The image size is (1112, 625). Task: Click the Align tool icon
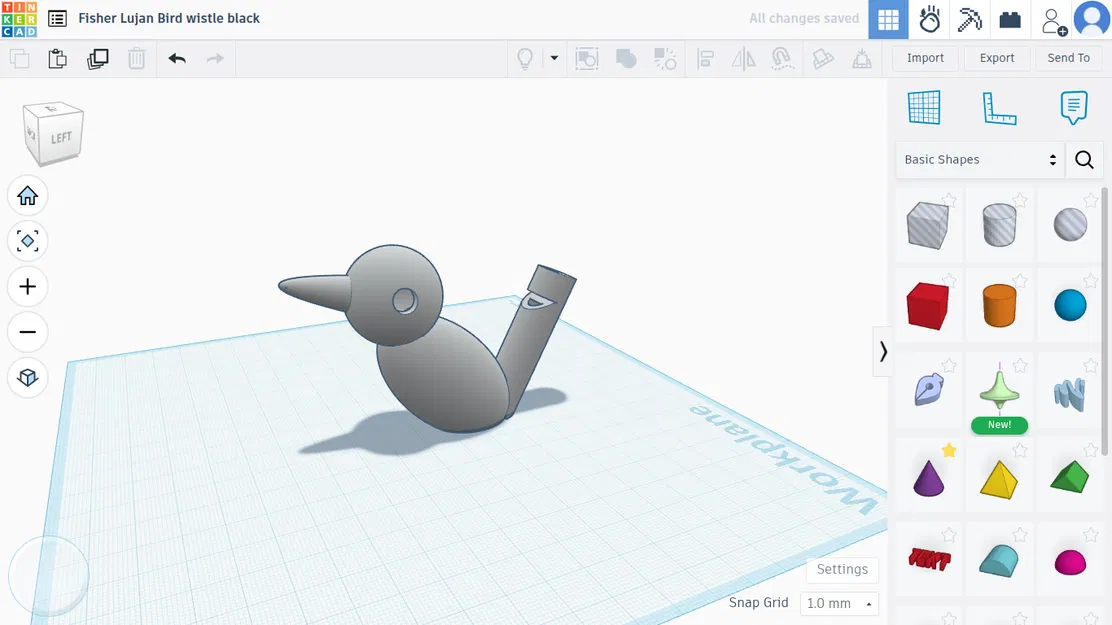click(705, 58)
